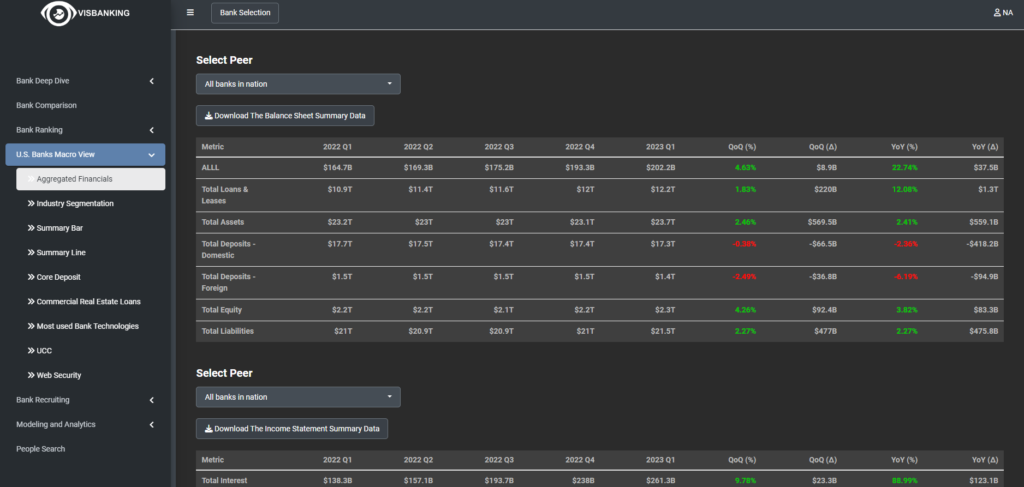This screenshot has width=1024, height=487.
Task: Open the NA user profile icon
Action: 996,12
